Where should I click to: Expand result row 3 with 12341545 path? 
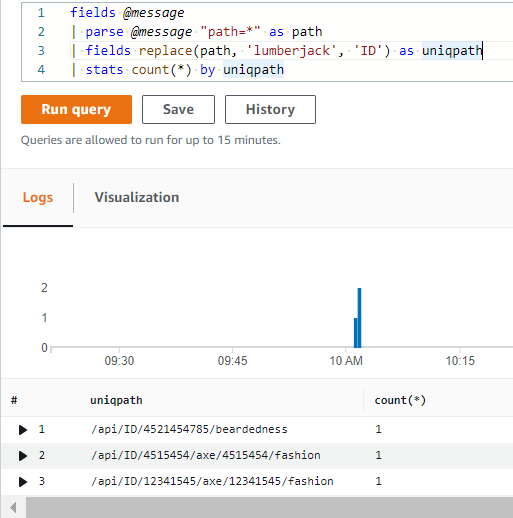[x=23, y=482]
